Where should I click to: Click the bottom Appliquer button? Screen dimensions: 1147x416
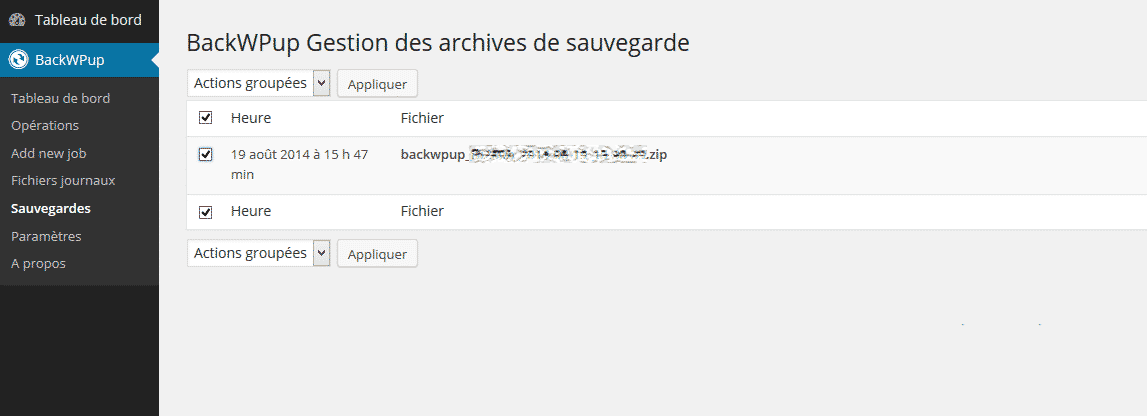(x=377, y=254)
